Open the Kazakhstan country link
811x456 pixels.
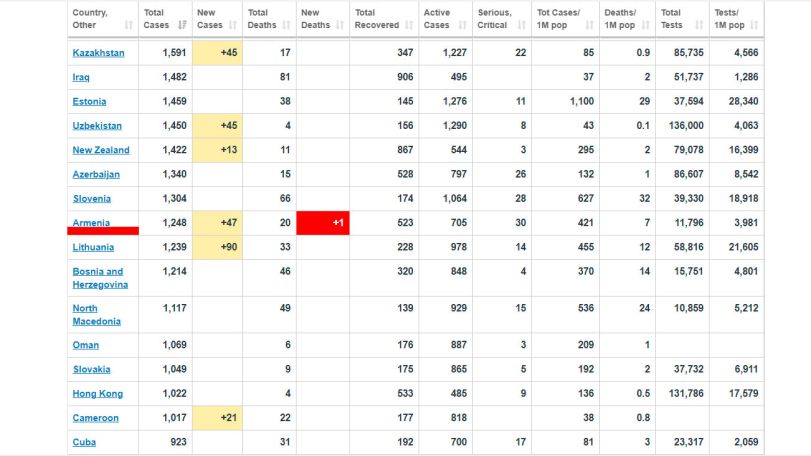(98, 53)
